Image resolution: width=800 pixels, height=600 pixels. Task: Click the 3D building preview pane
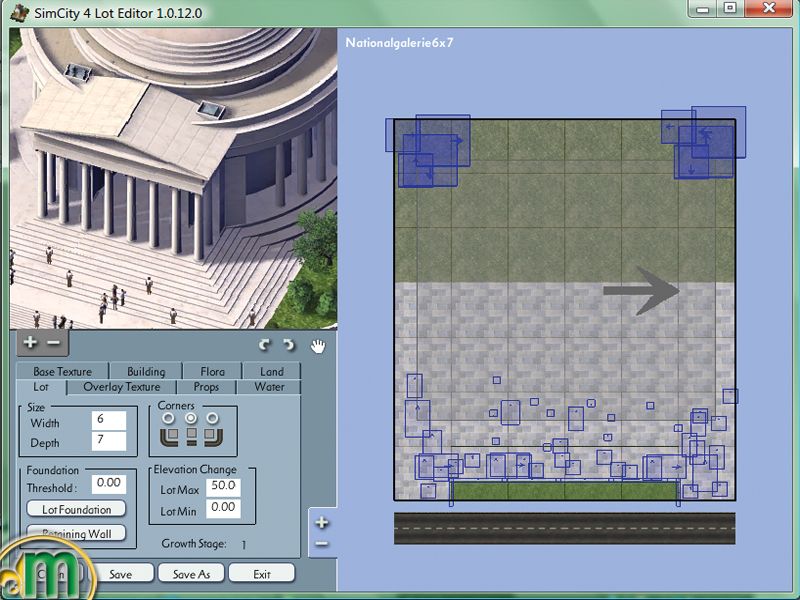pos(173,179)
